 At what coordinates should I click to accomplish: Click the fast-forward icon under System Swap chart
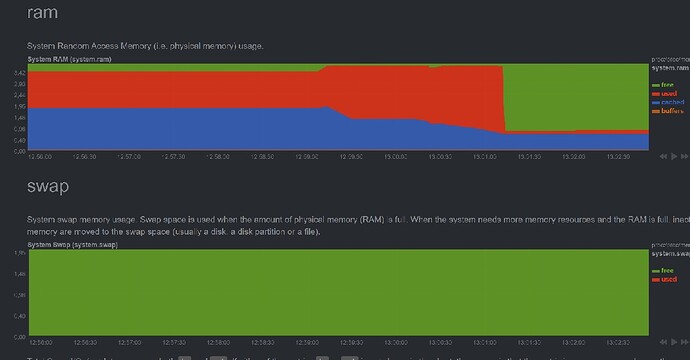(684, 342)
